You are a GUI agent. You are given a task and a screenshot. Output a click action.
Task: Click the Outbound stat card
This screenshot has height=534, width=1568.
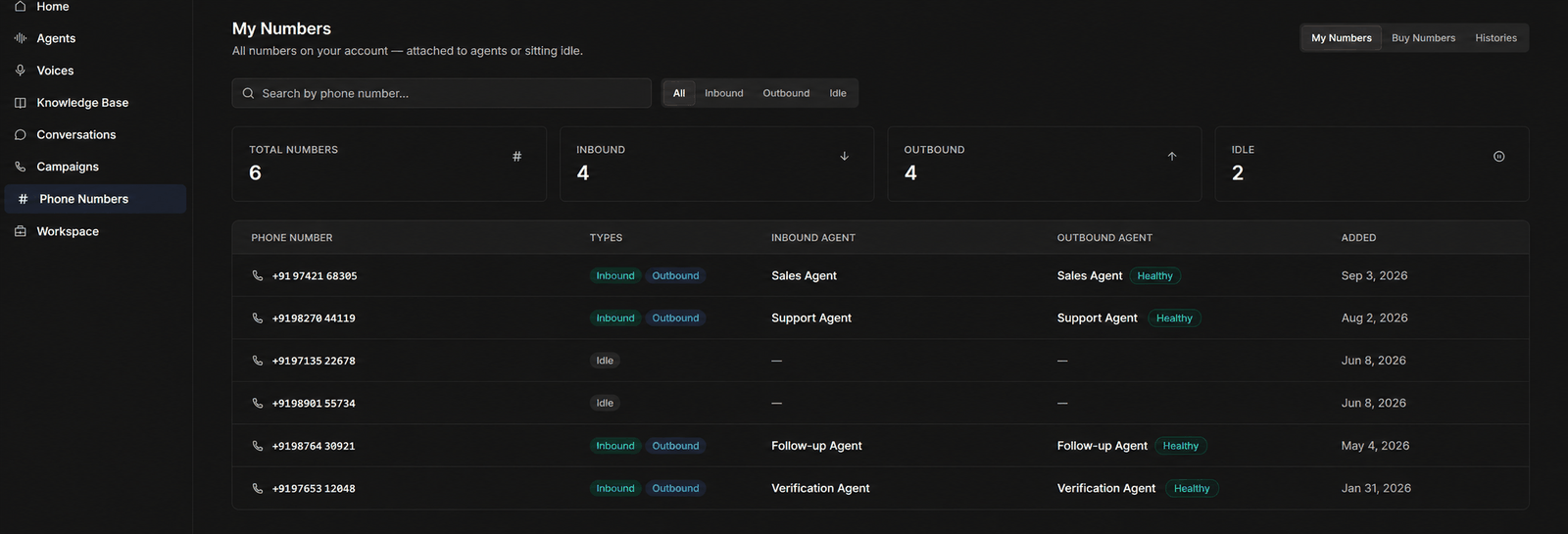pos(1045,164)
